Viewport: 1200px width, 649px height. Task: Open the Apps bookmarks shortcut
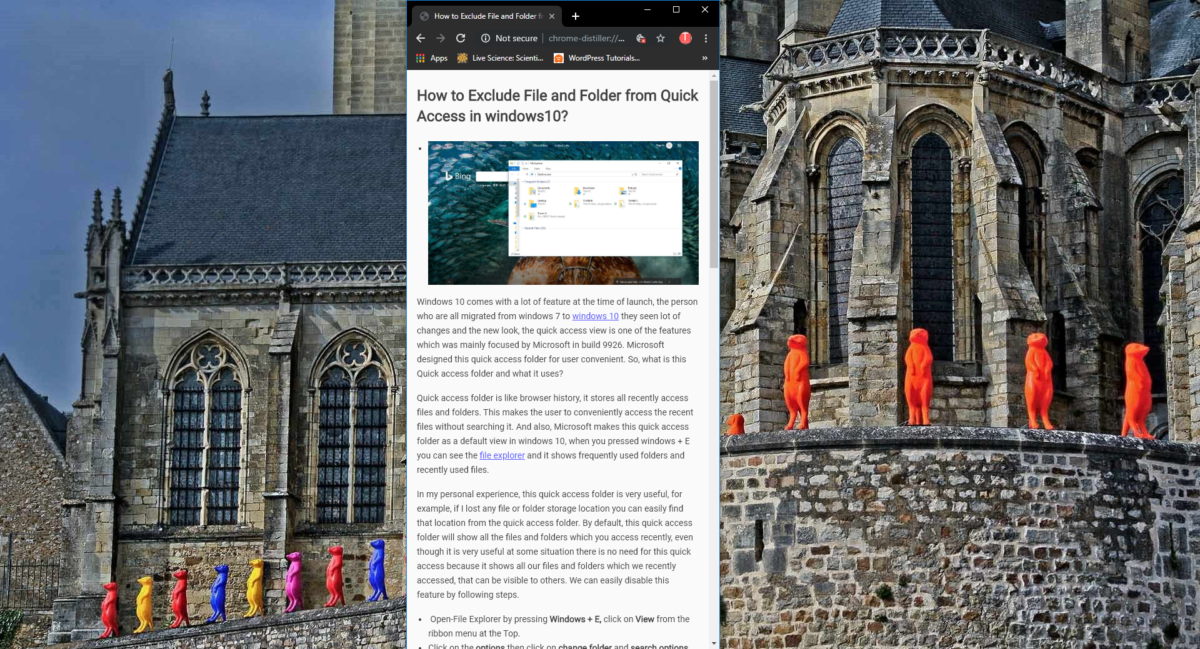pos(431,58)
